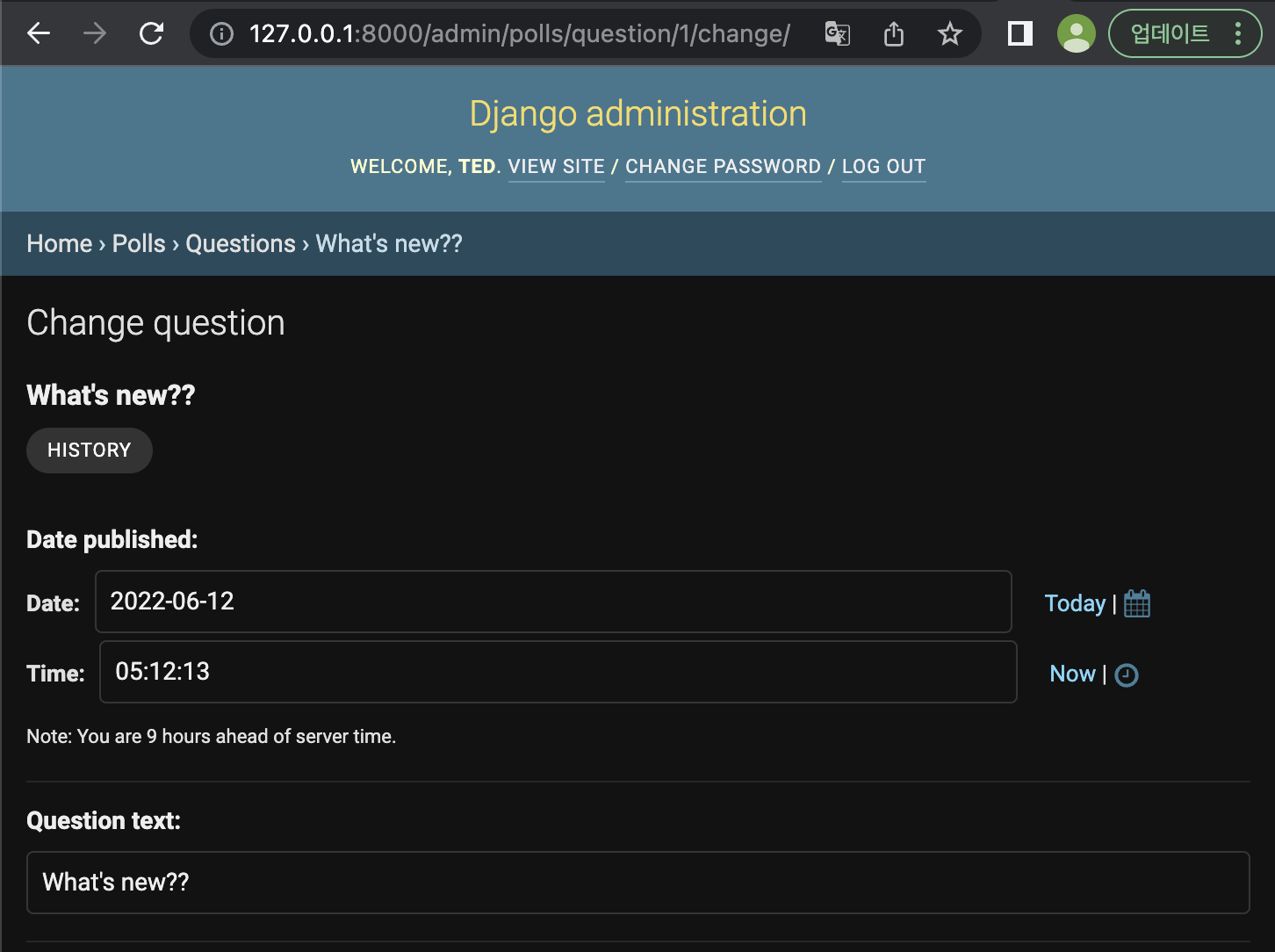Open the clock time picker icon

(x=1127, y=674)
